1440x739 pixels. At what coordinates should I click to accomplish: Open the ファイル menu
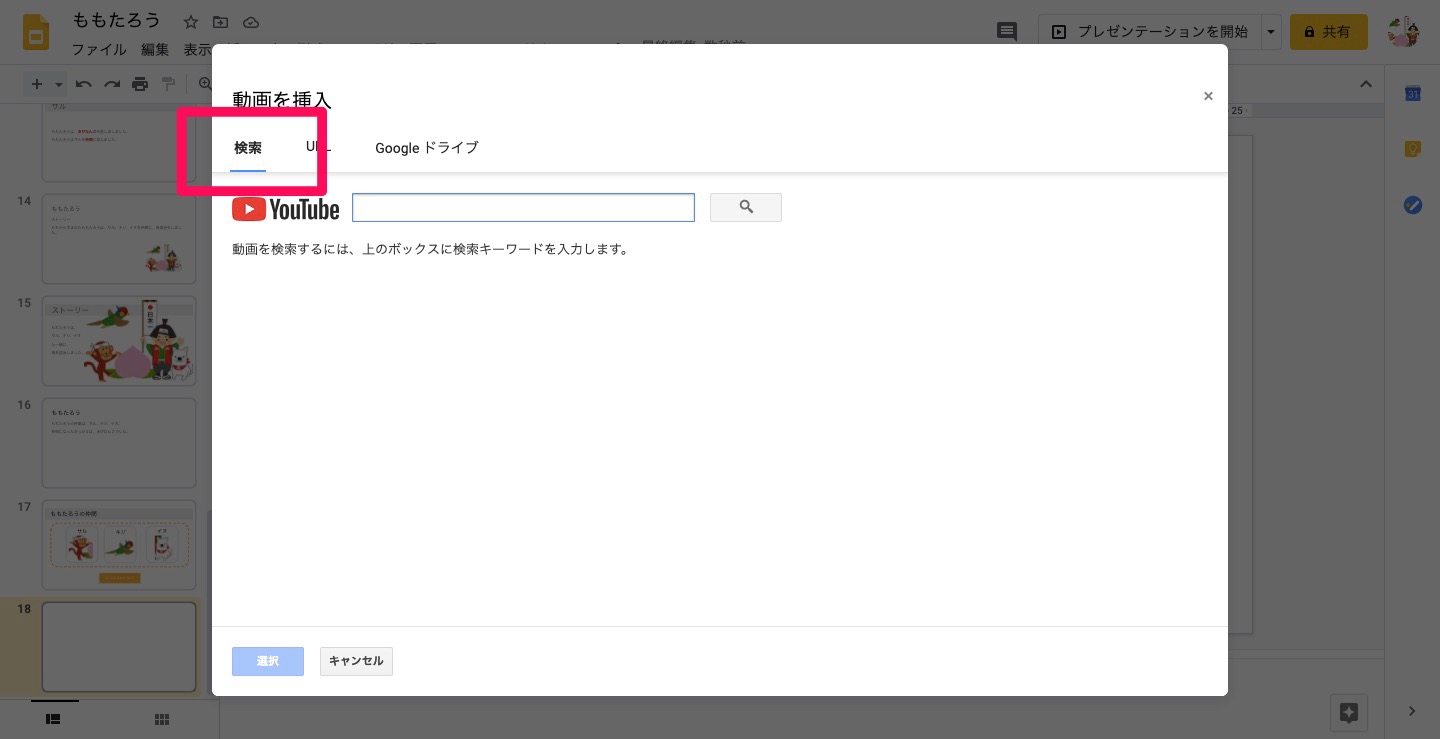click(99, 49)
